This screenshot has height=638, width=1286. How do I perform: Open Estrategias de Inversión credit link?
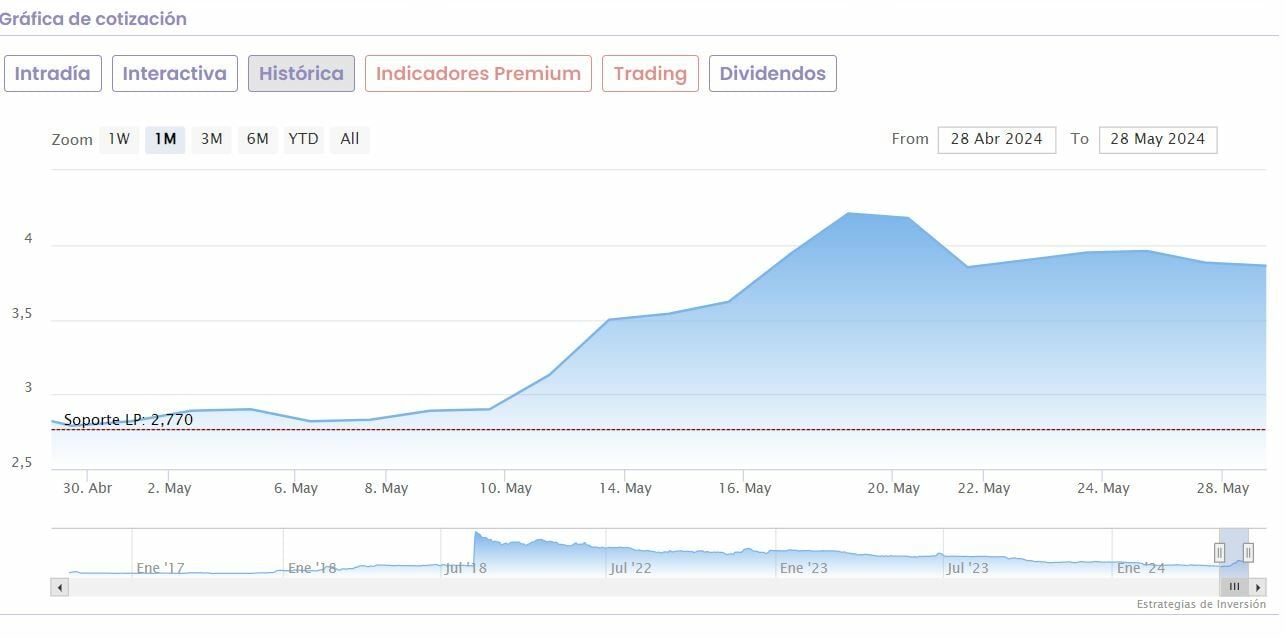point(1200,604)
